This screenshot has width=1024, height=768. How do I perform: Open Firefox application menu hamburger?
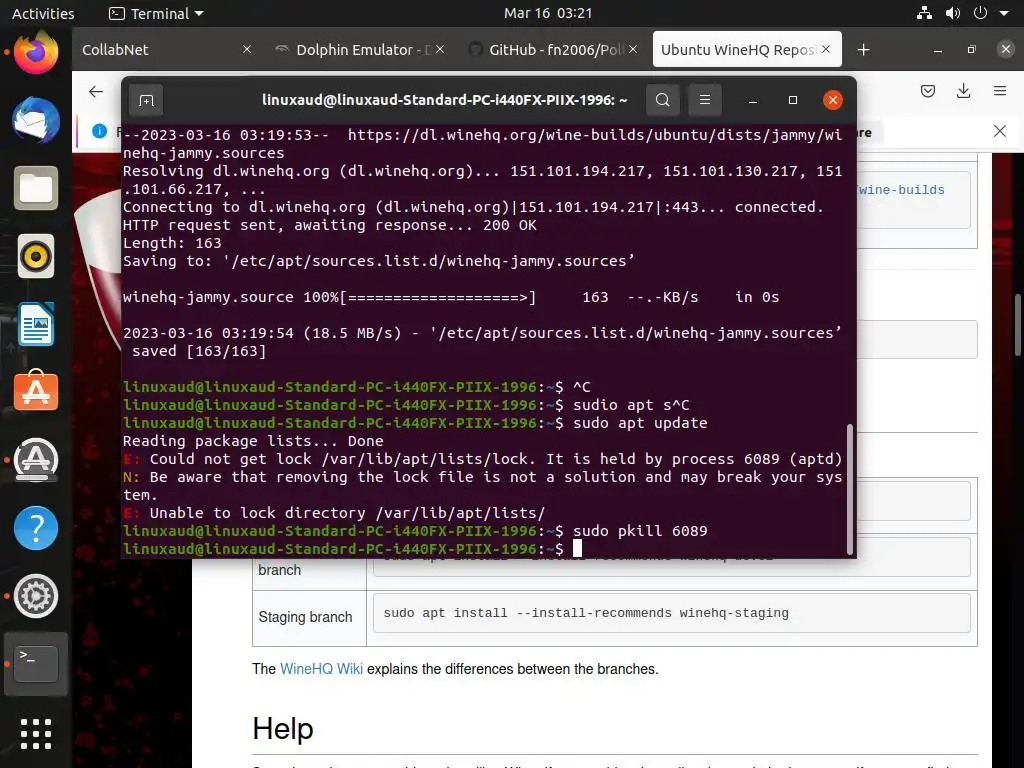[1000, 91]
